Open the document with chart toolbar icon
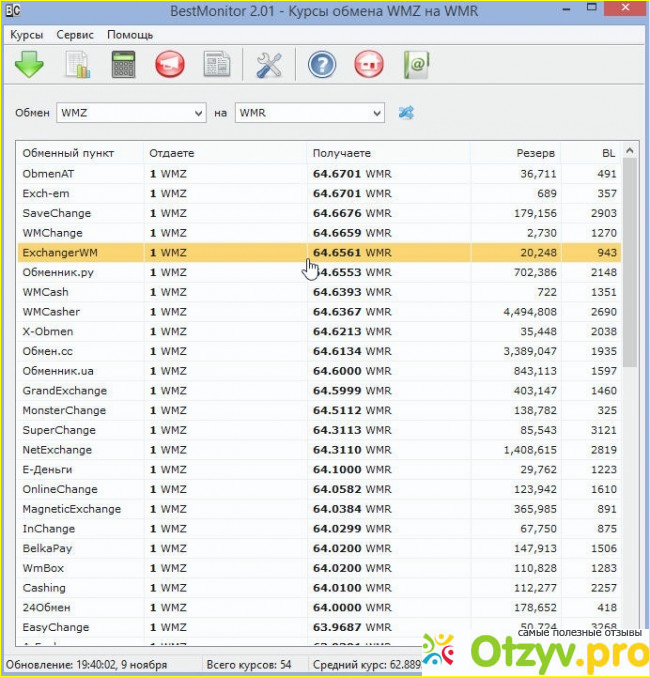650x677 pixels. pyautogui.click(x=77, y=67)
